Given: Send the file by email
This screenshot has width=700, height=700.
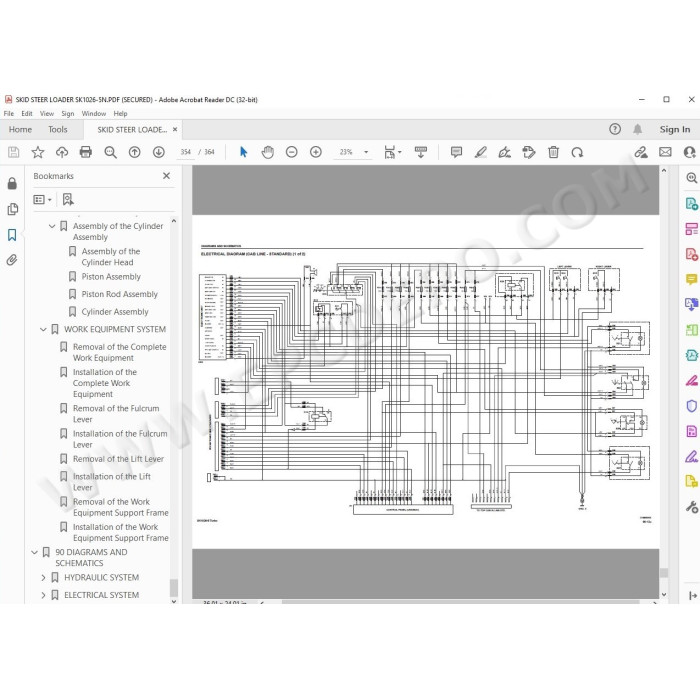Looking at the screenshot, I should [x=665, y=152].
